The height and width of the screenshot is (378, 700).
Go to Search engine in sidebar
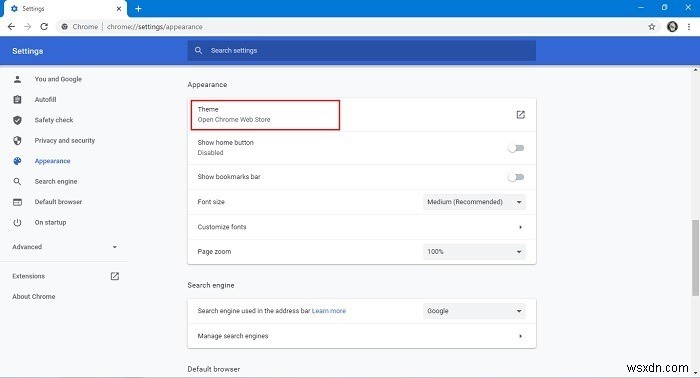pyautogui.click(x=56, y=182)
